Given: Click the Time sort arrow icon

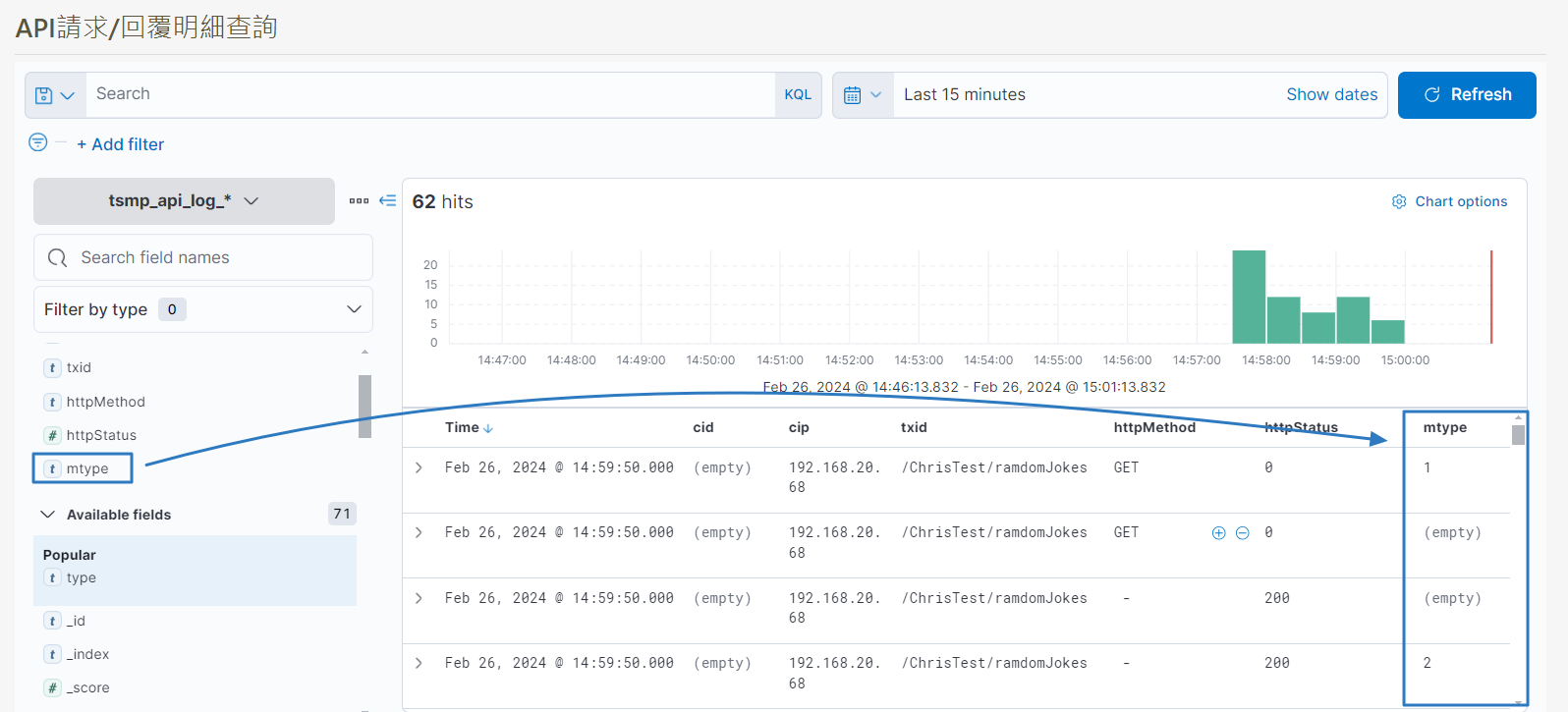Looking at the screenshot, I should click(x=488, y=428).
